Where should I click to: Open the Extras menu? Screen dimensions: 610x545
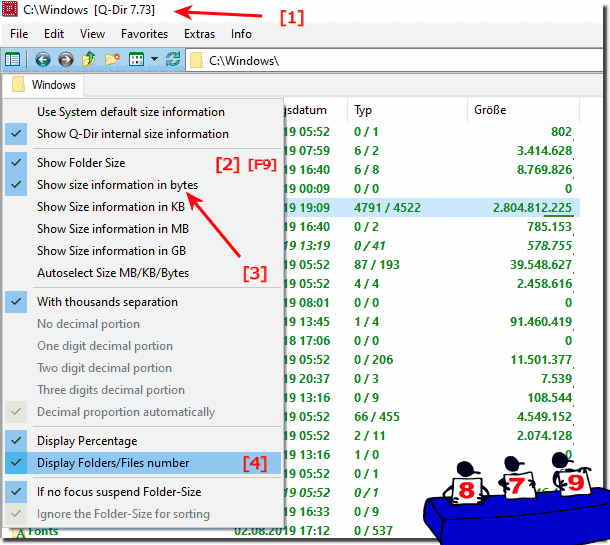tap(199, 34)
